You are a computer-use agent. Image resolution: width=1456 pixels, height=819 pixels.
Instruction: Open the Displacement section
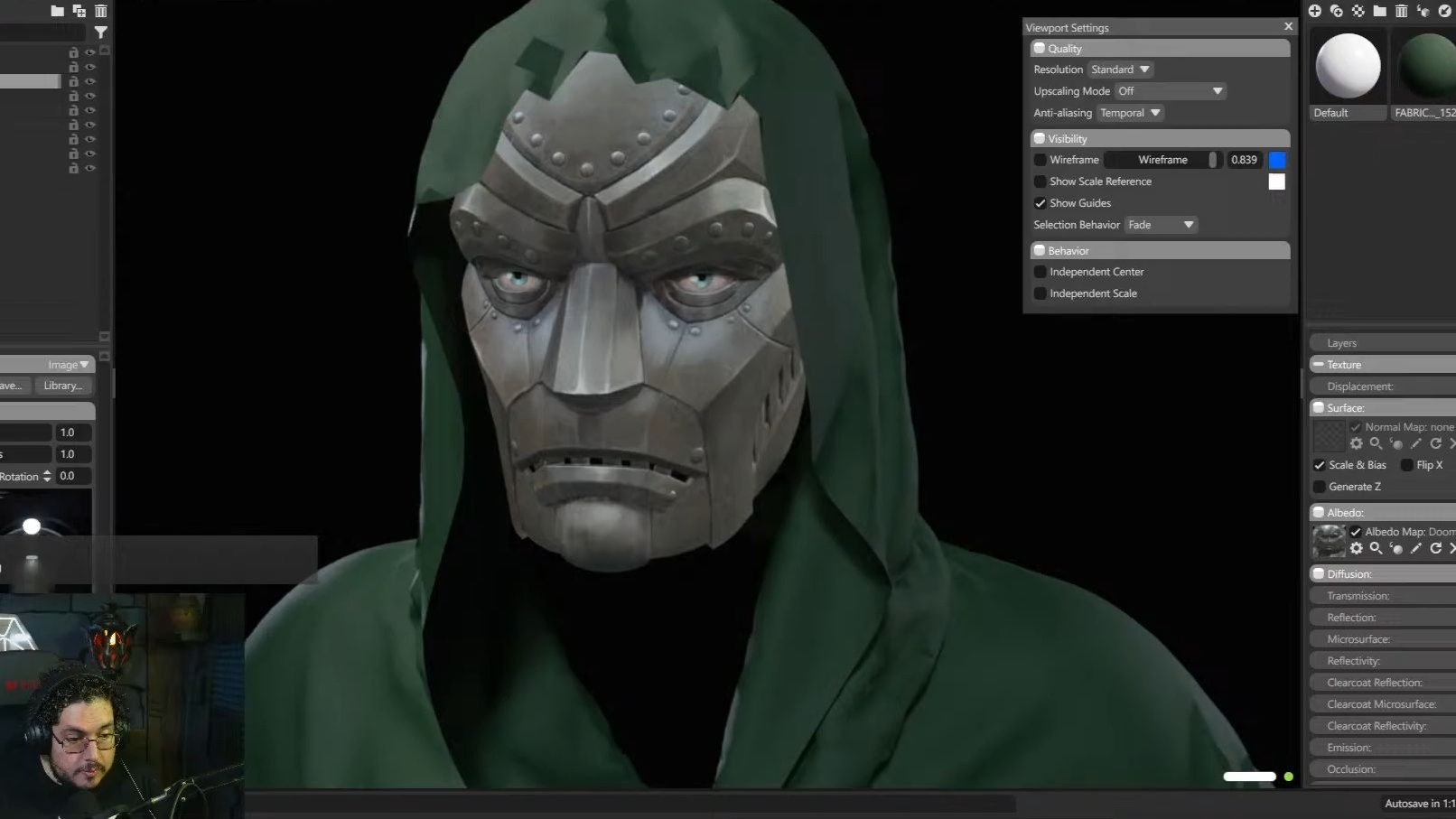pyautogui.click(x=1383, y=386)
